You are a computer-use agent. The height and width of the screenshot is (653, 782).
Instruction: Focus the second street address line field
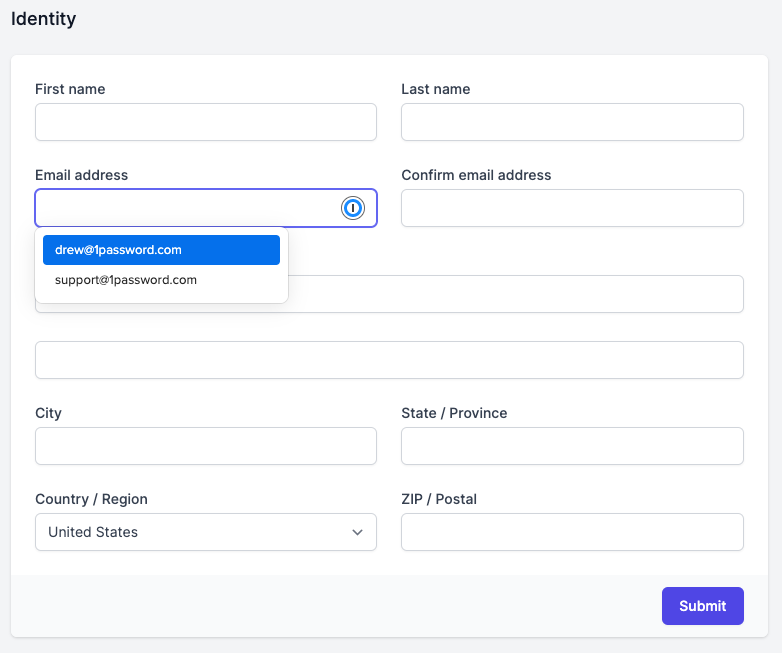tap(389, 360)
